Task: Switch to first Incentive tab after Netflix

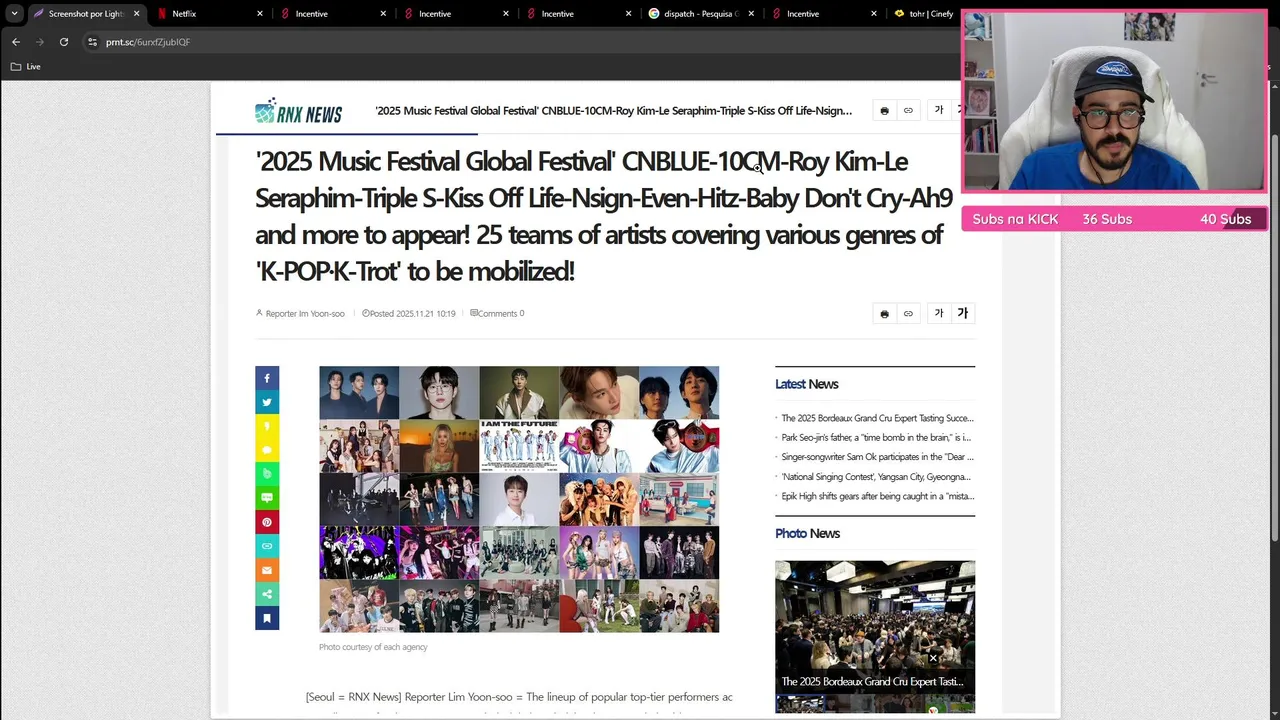Action: pyautogui.click(x=332, y=14)
